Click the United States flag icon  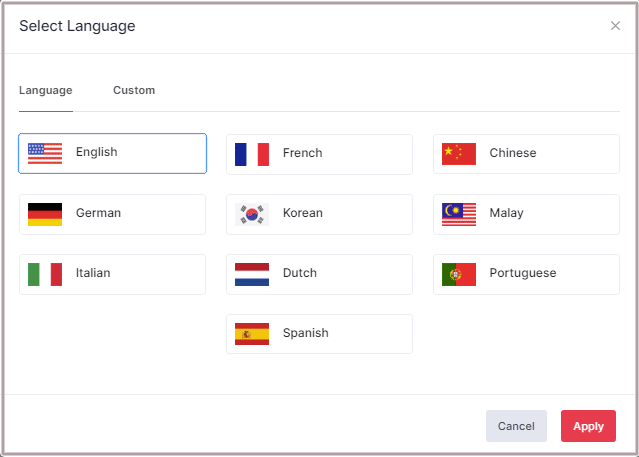pyautogui.click(x=45, y=153)
